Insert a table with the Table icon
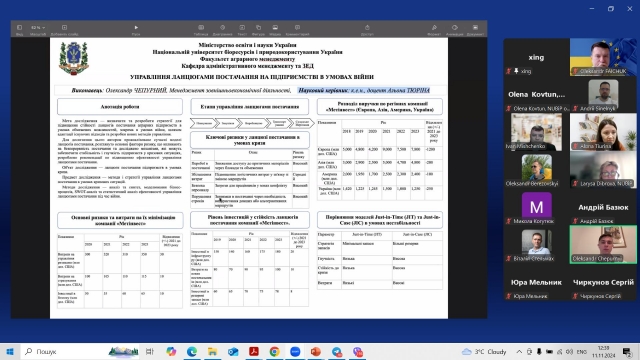The height and width of the screenshot is (360, 640). [201, 28]
